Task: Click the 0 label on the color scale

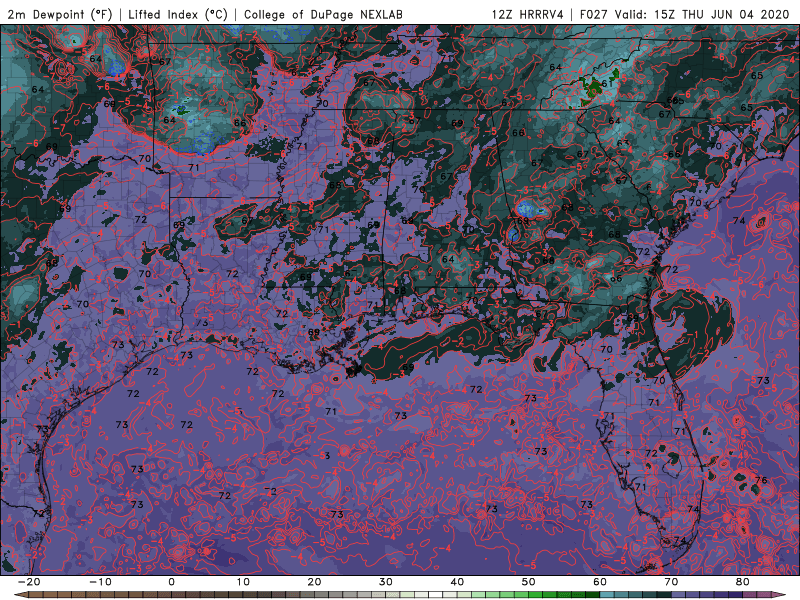Action: (171, 582)
